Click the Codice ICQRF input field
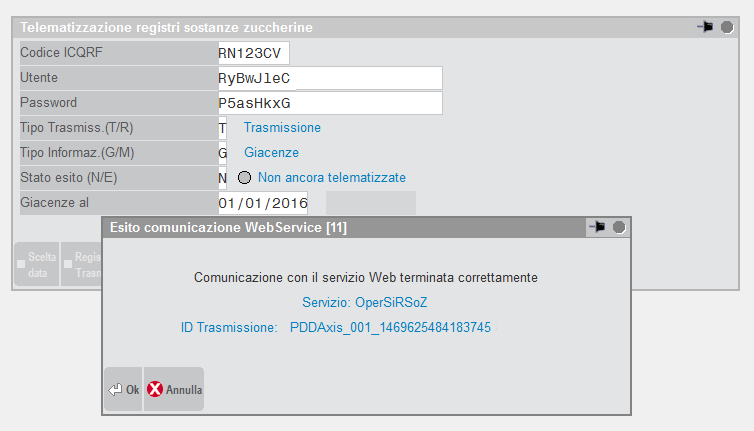The width and height of the screenshot is (754, 431). point(253,53)
